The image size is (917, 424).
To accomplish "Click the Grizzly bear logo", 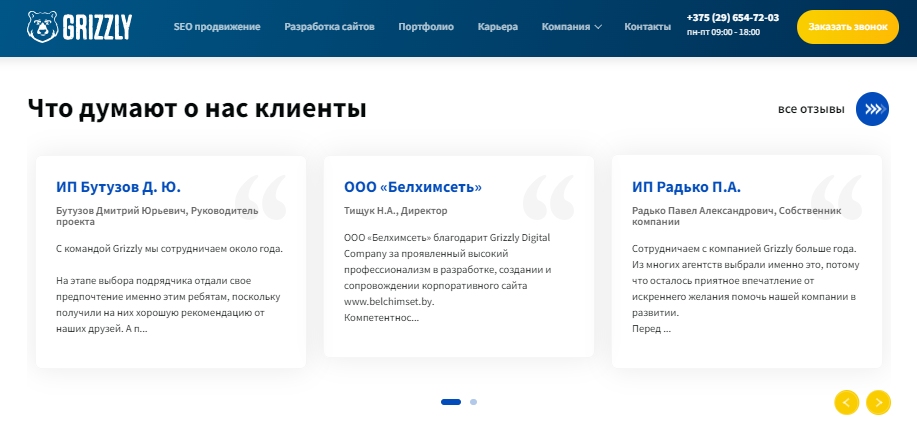I will 79,26.
